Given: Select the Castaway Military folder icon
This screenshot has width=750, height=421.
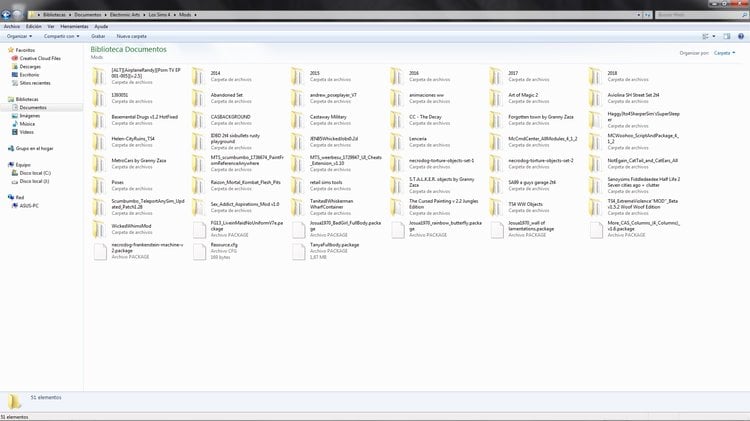Looking at the screenshot, I should (x=298, y=120).
